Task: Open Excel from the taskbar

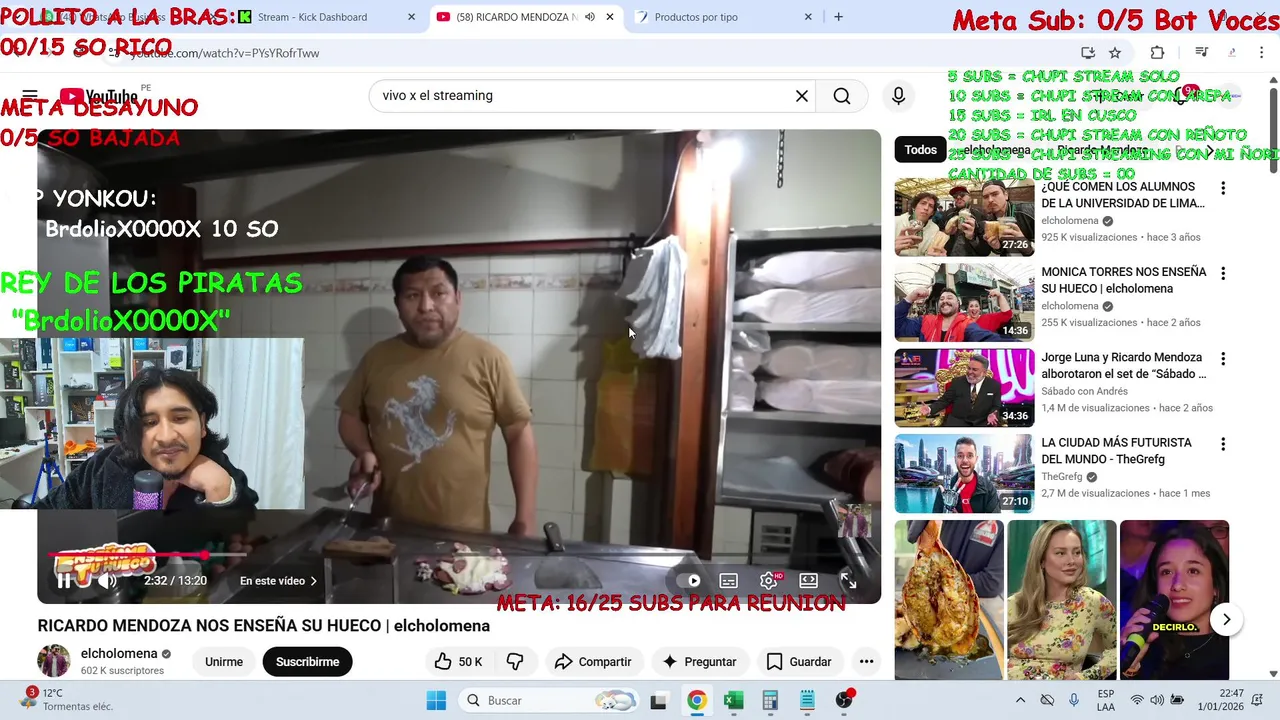Action: [733, 700]
